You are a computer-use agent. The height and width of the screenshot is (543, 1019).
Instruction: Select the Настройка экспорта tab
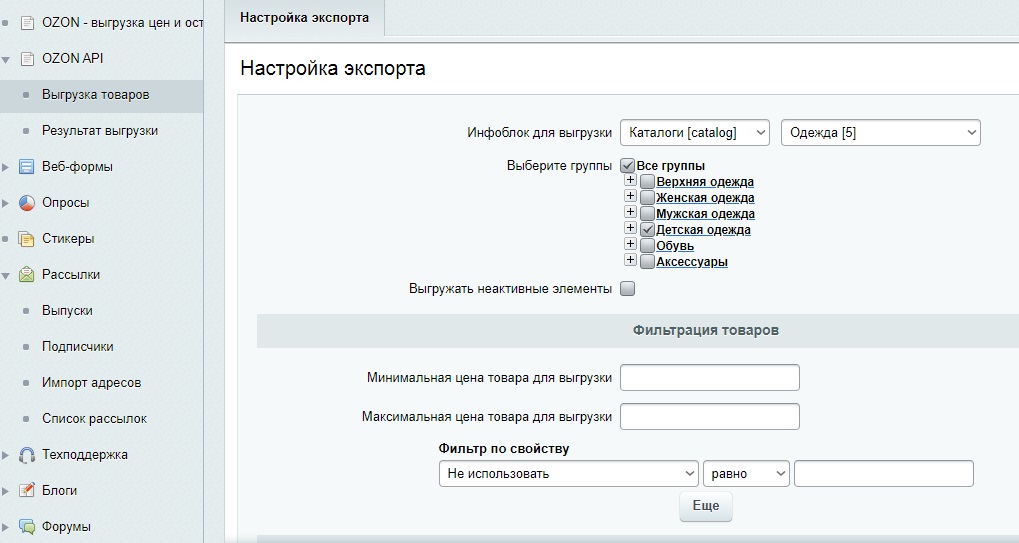304,18
